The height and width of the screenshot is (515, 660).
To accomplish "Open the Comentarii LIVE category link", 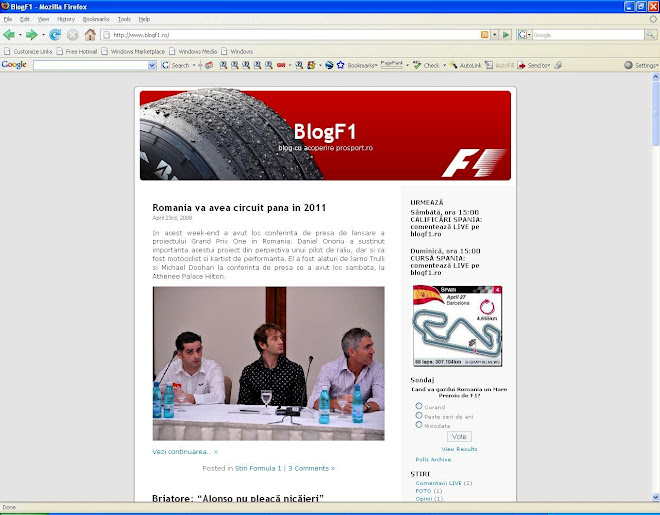I will point(438,483).
